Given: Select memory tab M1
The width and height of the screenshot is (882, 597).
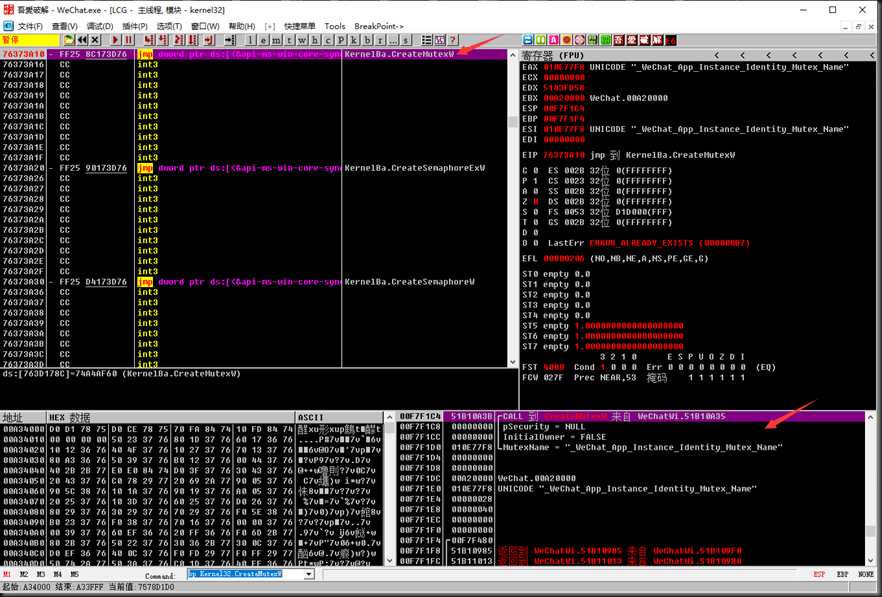Looking at the screenshot, I should coord(7,574).
